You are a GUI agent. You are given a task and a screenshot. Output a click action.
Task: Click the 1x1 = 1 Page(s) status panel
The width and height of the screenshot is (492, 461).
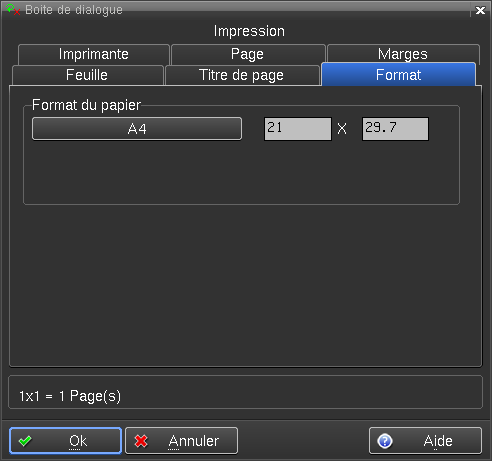245,392
